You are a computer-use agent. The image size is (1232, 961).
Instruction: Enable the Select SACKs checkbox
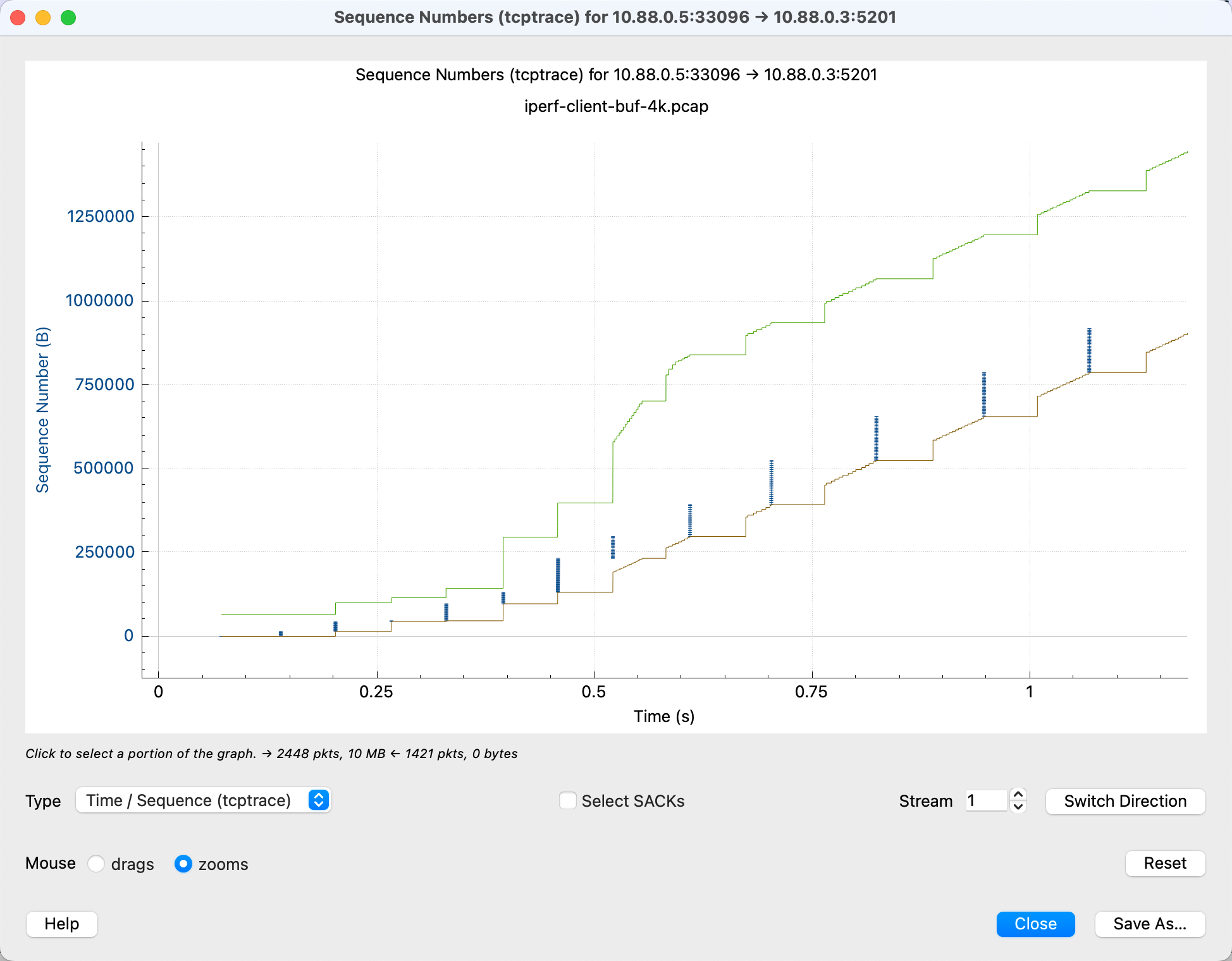pos(568,800)
